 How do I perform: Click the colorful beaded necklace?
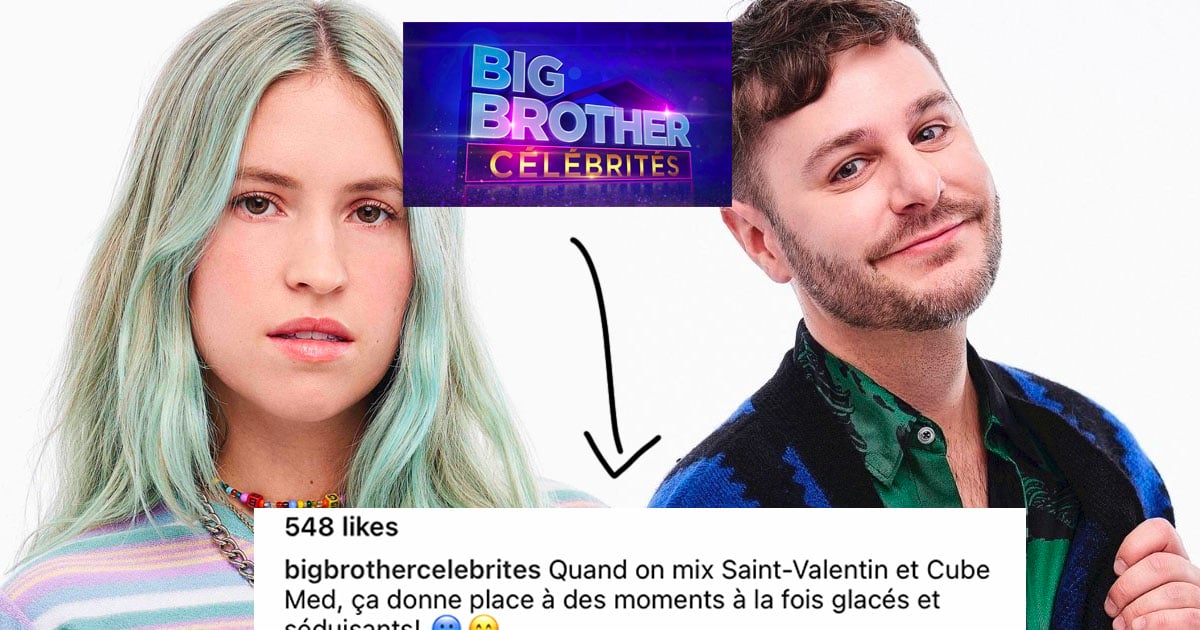tap(275, 497)
